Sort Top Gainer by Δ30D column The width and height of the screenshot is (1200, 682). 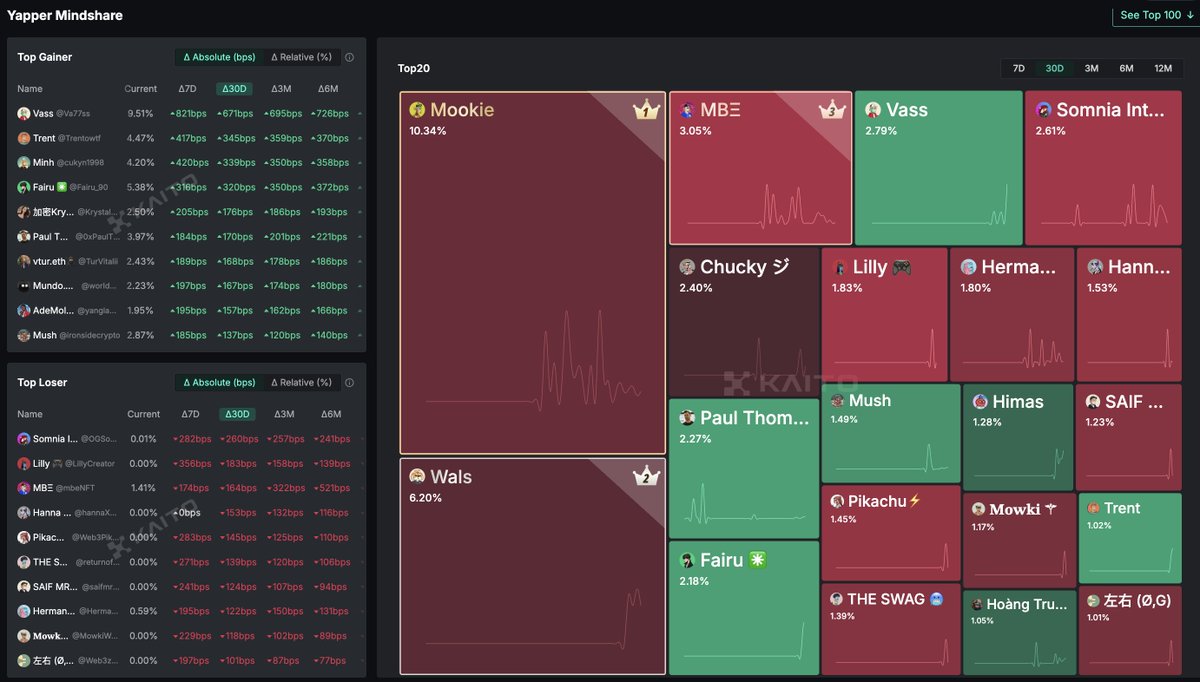coord(236,89)
